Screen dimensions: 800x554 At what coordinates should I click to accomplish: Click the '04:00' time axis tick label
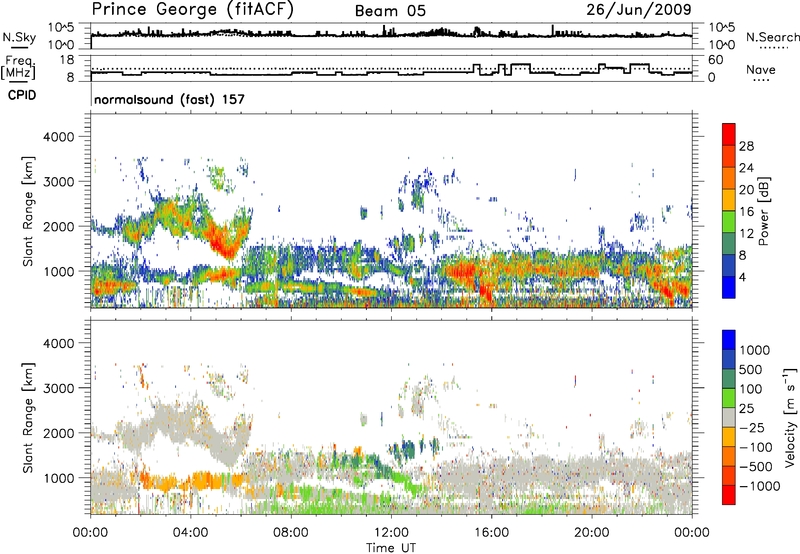[x=190, y=533]
